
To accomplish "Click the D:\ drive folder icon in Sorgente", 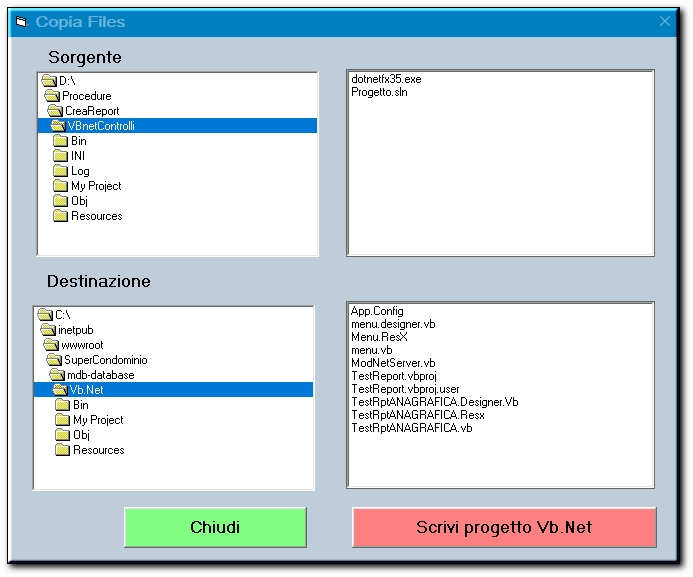I will pos(49,81).
